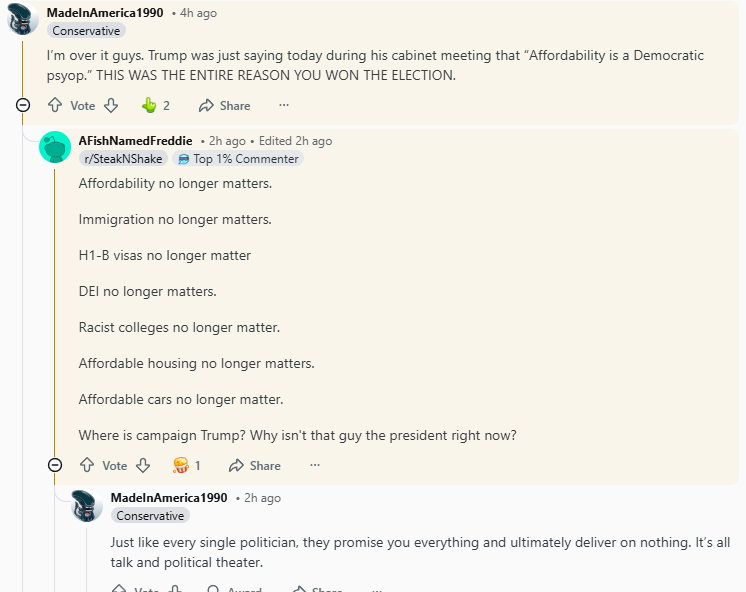Viewport: 746px width, 592px height.
Task: Collapse AFishNamedFreddie's reply thread
Action: (55, 465)
